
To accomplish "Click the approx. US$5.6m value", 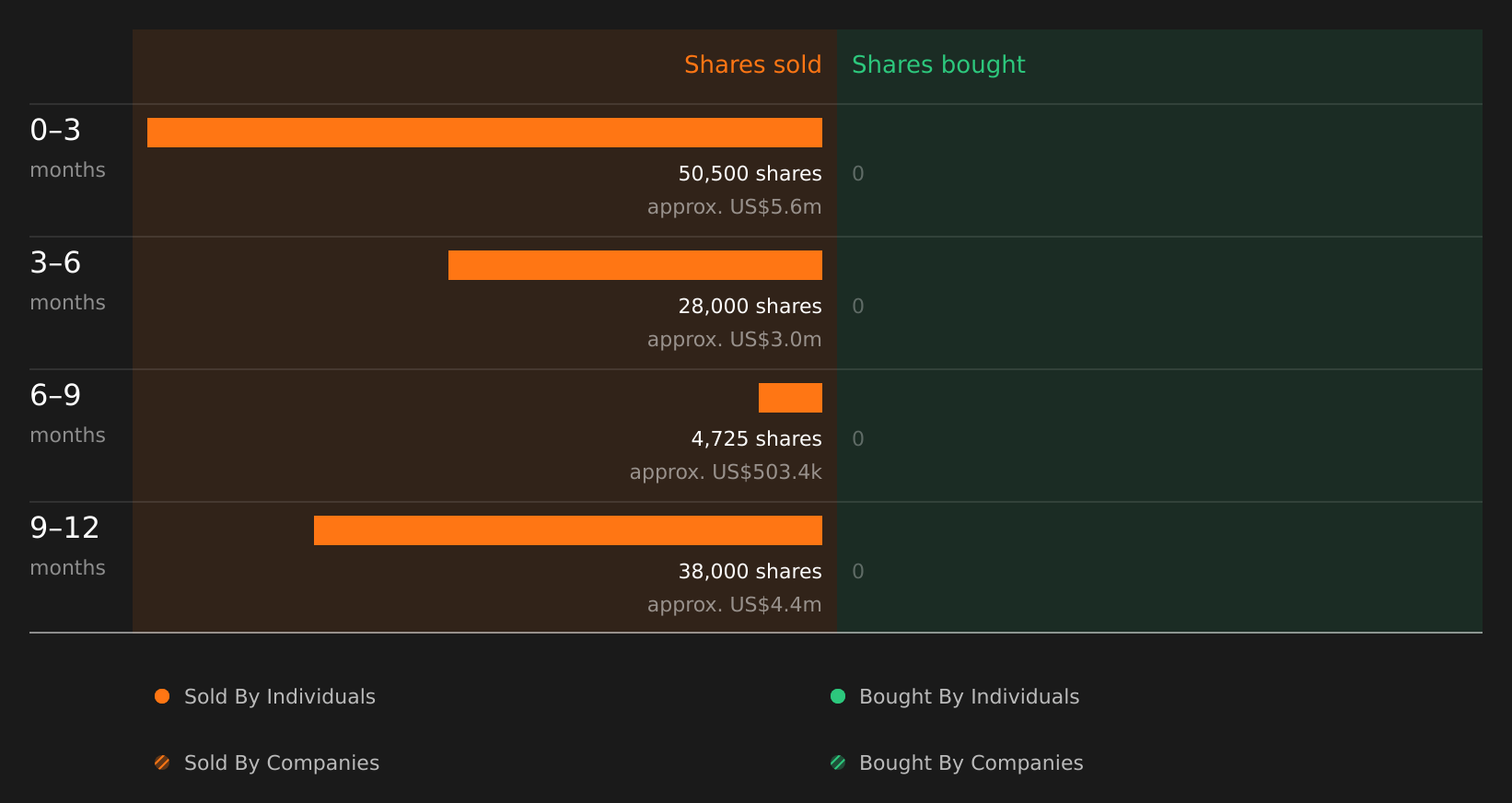I will coord(734,207).
